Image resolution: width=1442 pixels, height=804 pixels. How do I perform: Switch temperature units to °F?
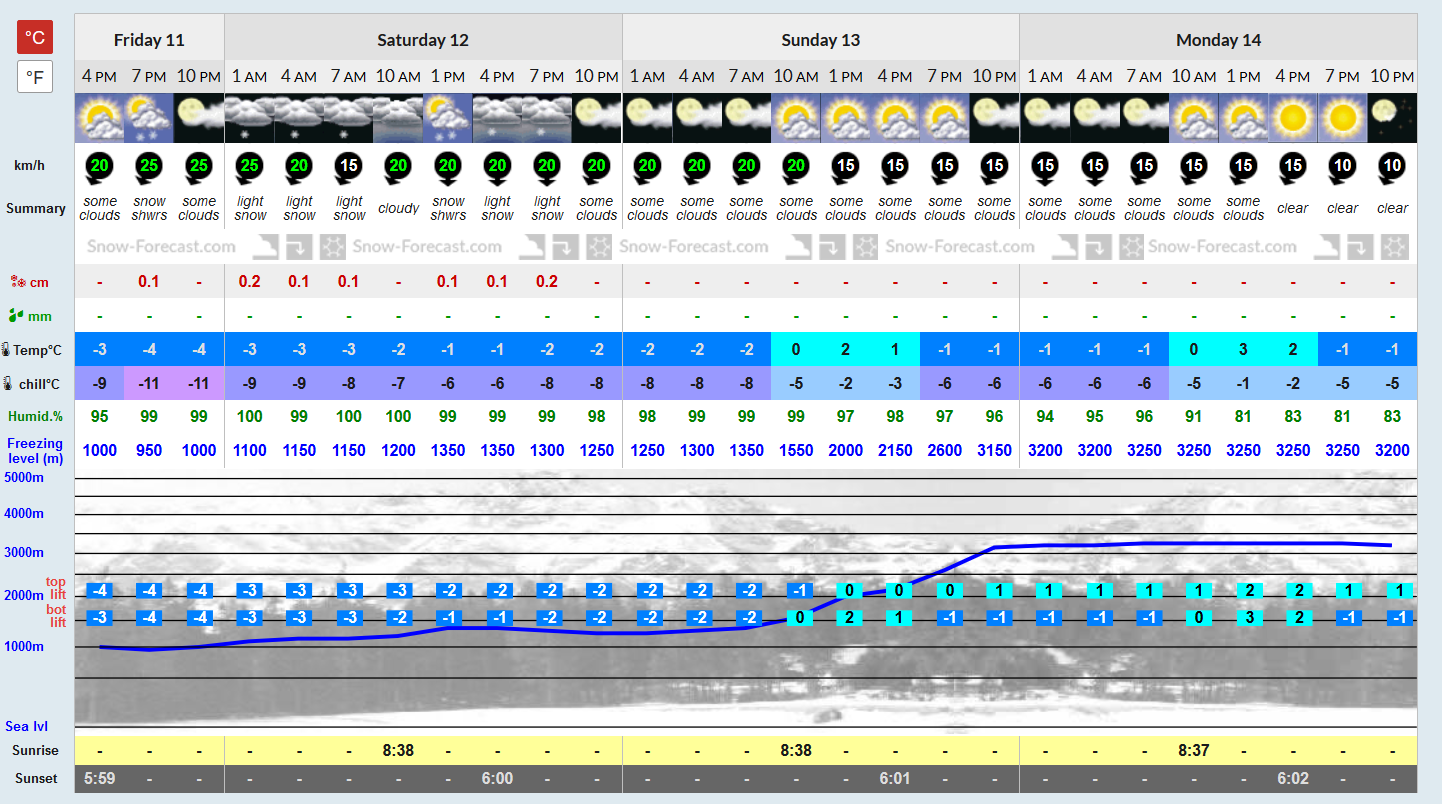point(35,77)
